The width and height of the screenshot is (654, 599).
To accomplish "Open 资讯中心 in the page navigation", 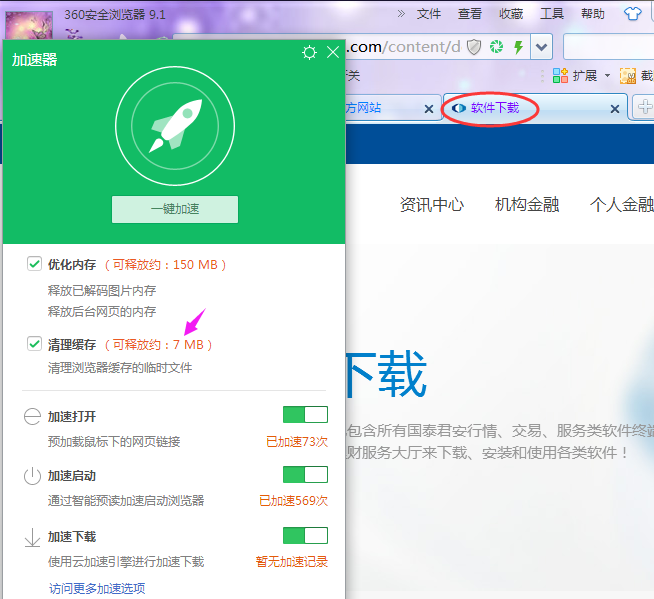I will (x=432, y=204).
